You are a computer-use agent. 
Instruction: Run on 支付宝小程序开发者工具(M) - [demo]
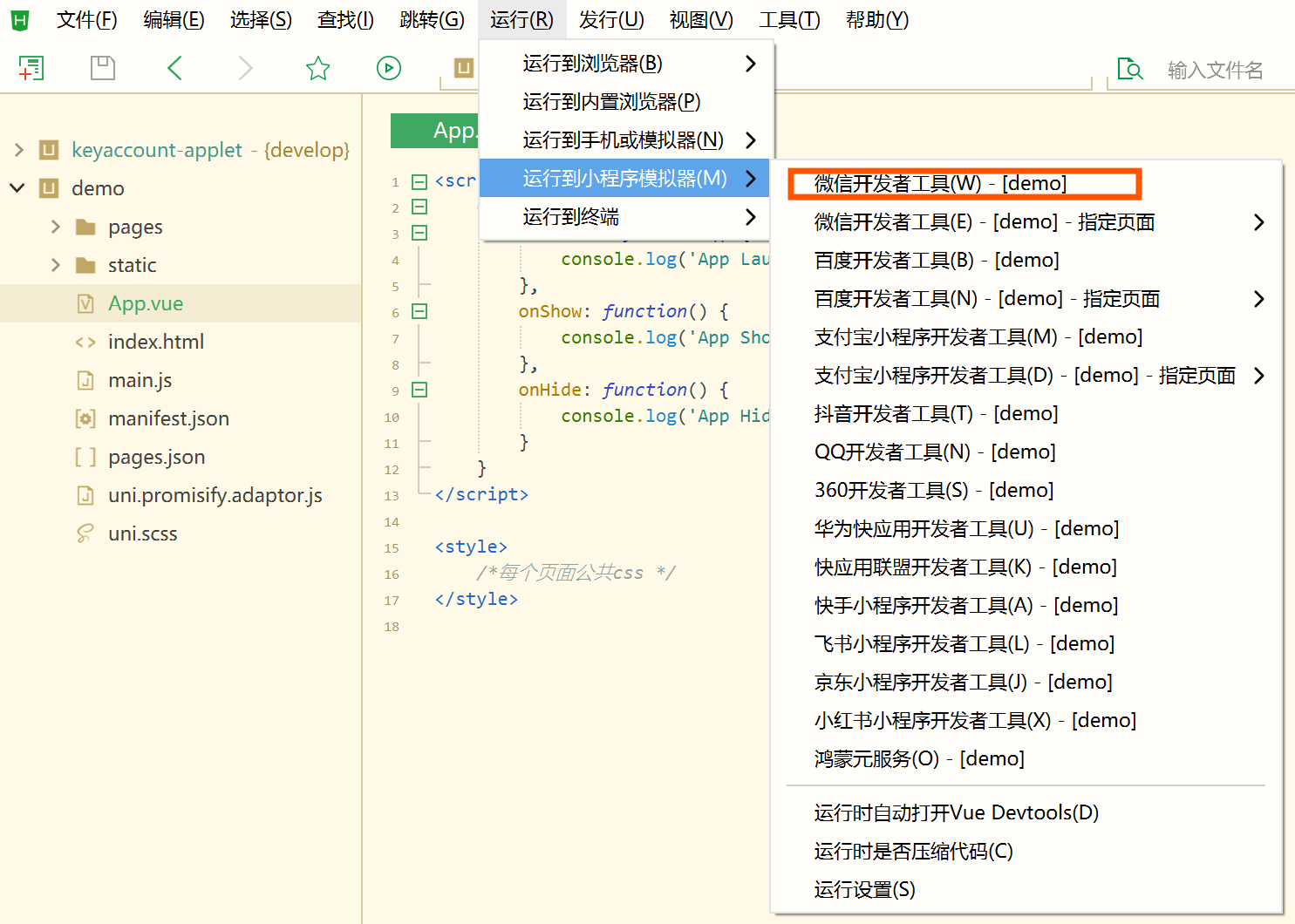pos(1026,336)
